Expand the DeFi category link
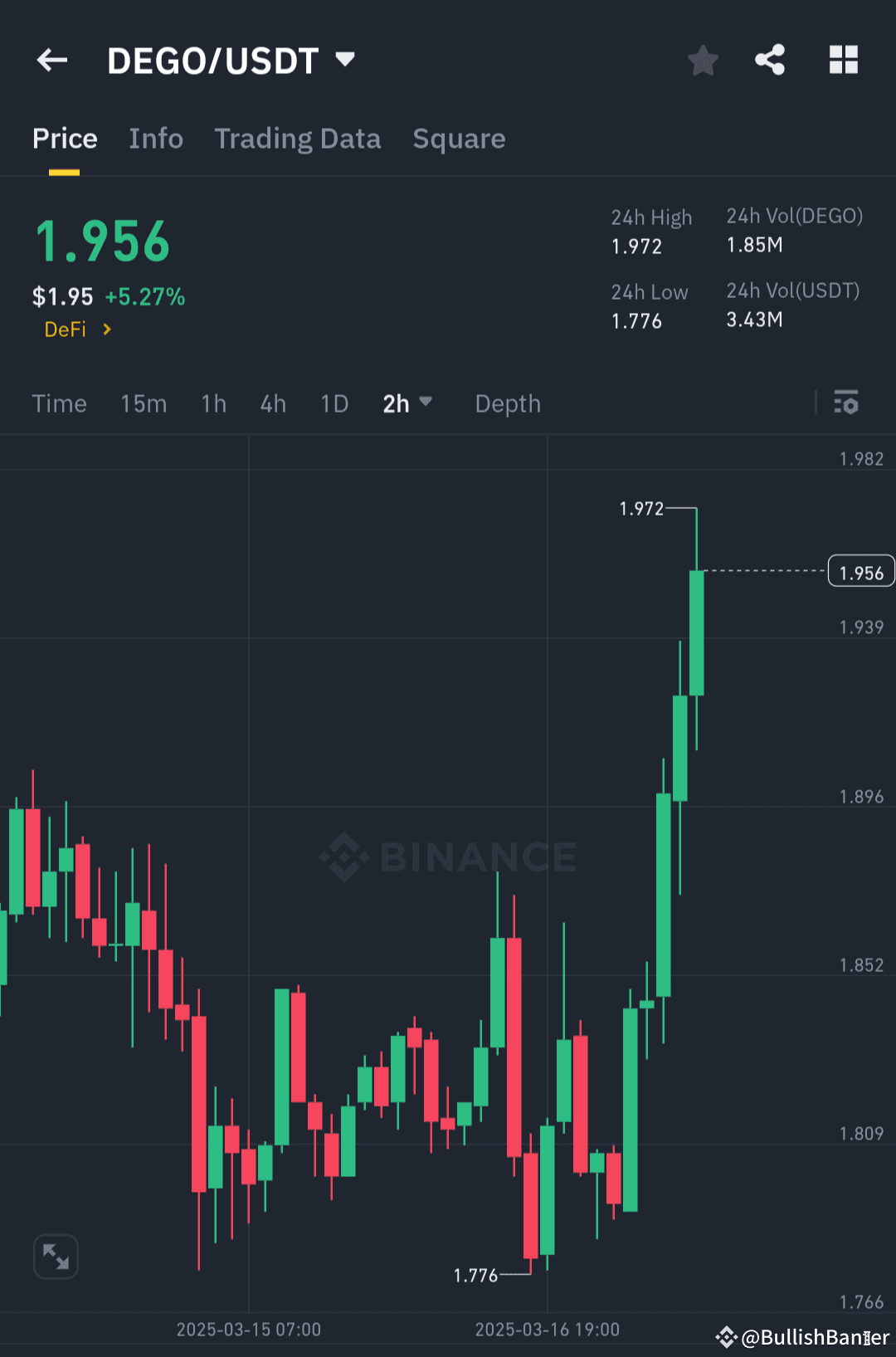The image size is (896, 1357). tap(76, 329)
